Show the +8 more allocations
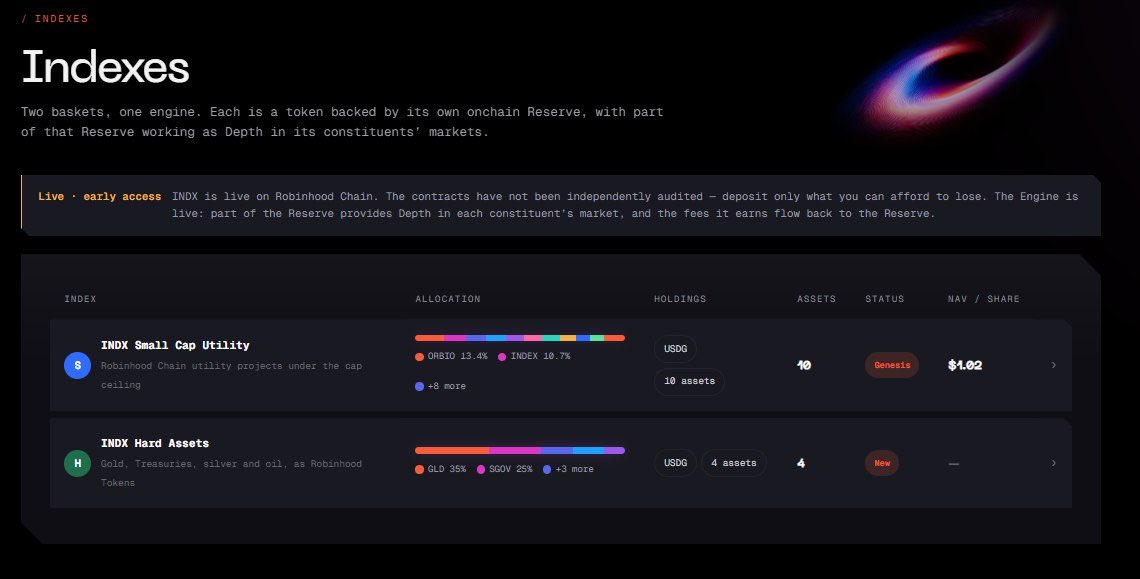 (x=446, y=386)
